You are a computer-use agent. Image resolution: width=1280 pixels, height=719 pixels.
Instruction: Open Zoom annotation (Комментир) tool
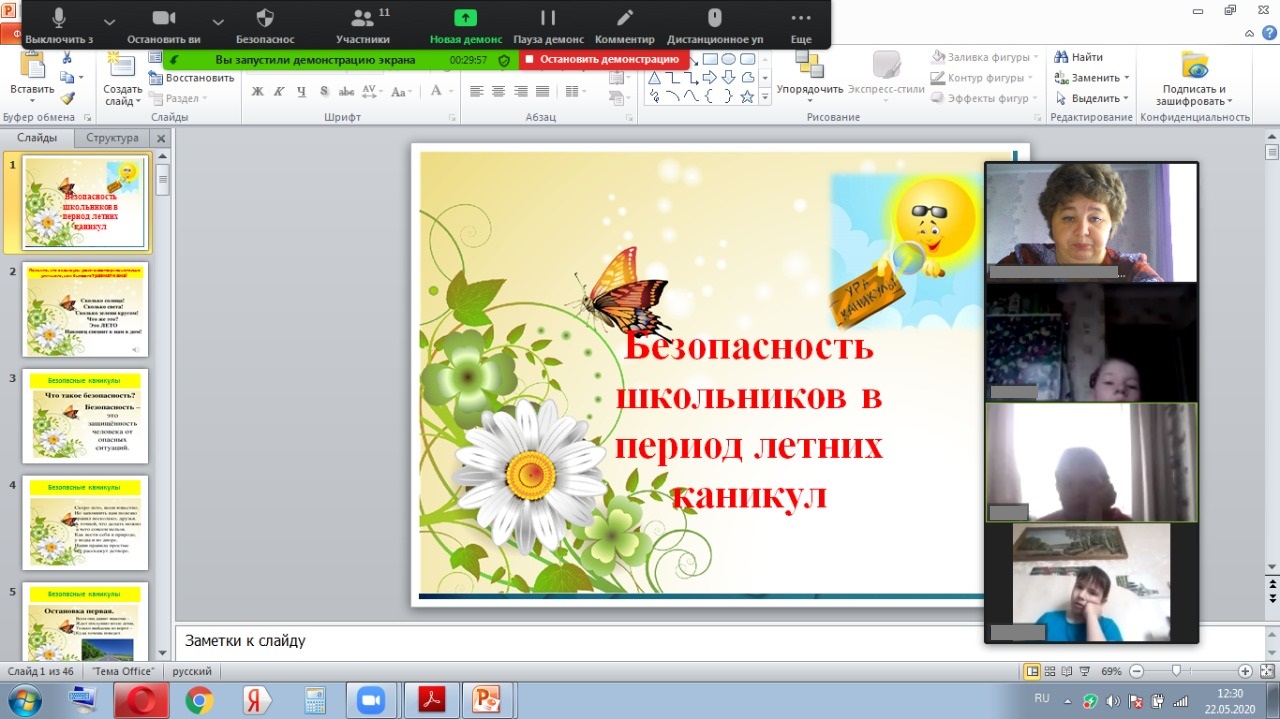pyautogui.click(x=624, y=24)
